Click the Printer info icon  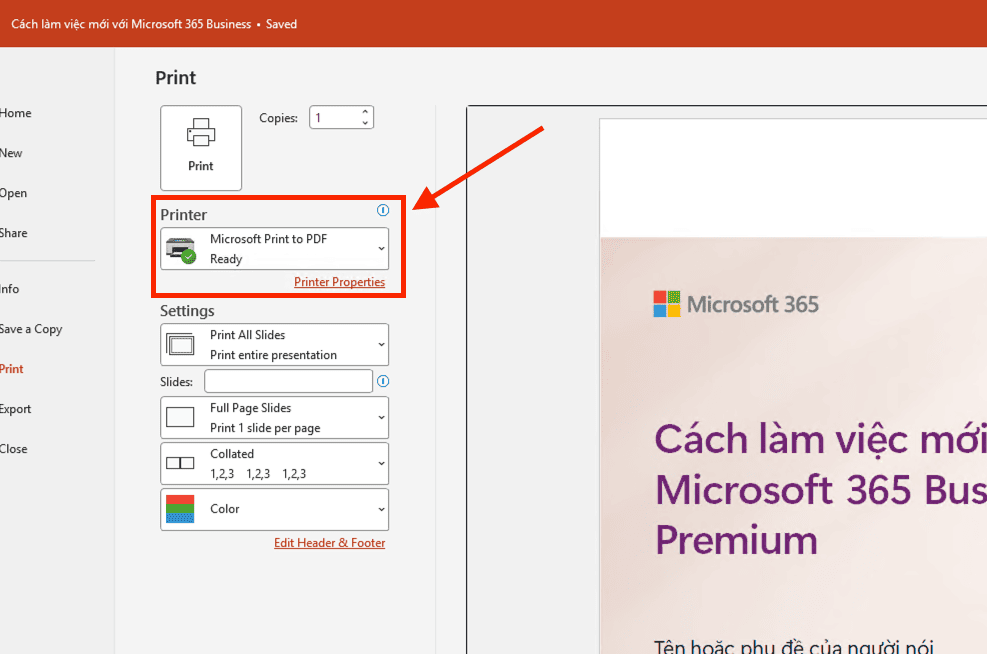coord(383,210)
